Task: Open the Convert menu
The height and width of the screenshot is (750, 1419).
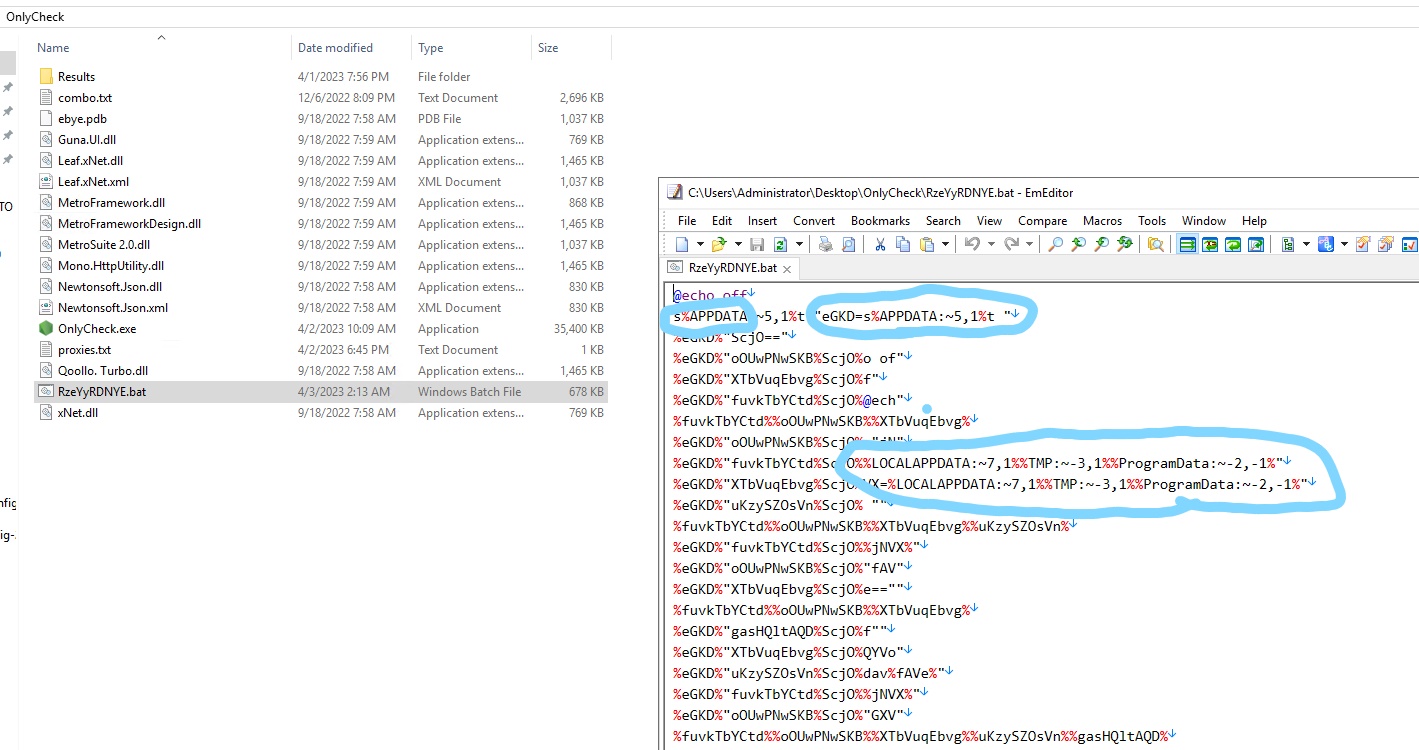Action: [814, 220]
